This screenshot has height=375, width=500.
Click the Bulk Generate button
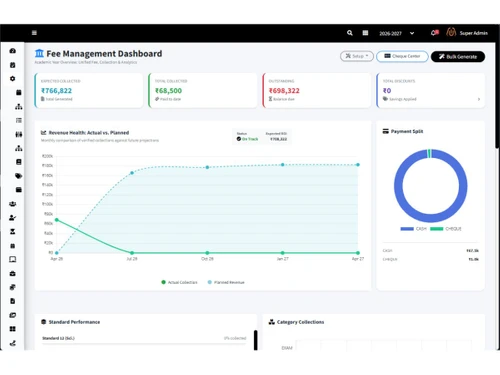point(458,57)
